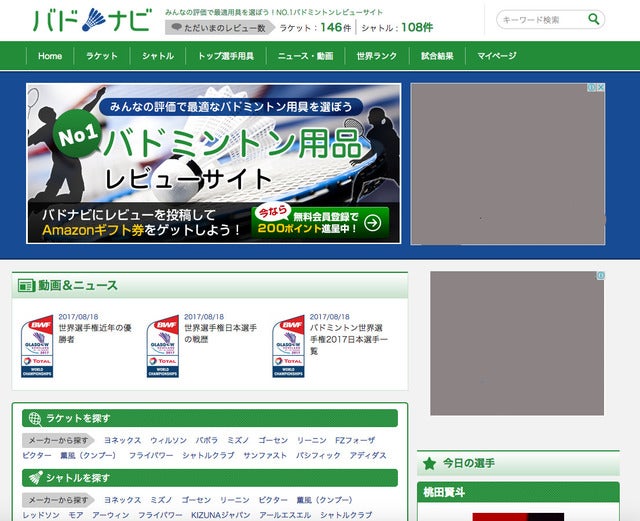
Task: Click the green magnifier search icon
Action: (x=593, y=19)
